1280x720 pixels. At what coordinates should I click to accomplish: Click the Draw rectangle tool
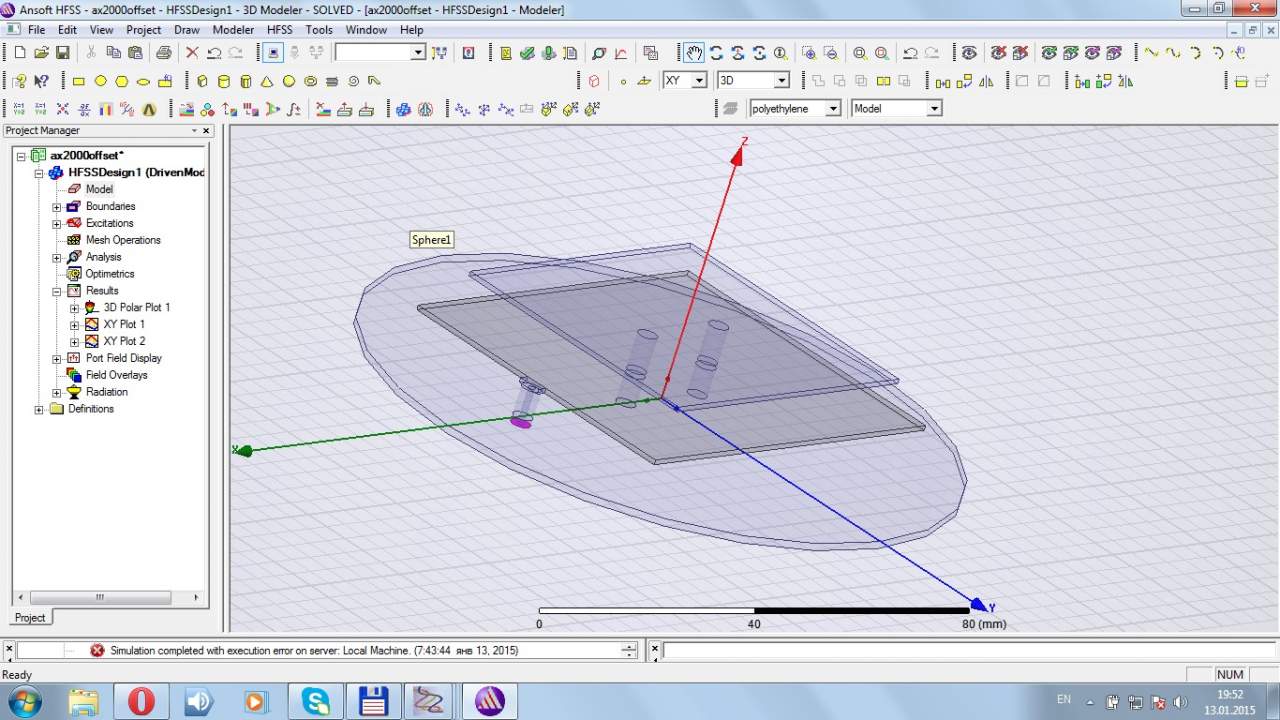click(x=79, y=81)
